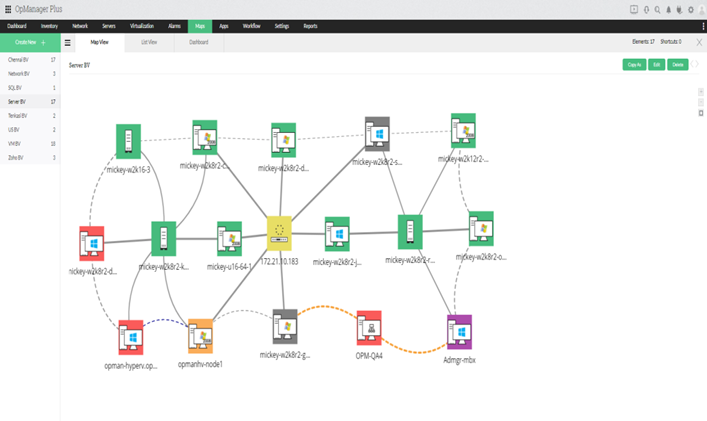Viewport: 707px width, 421px height.
Task: Click the Edit button
Action: click(x=656, y=65)
